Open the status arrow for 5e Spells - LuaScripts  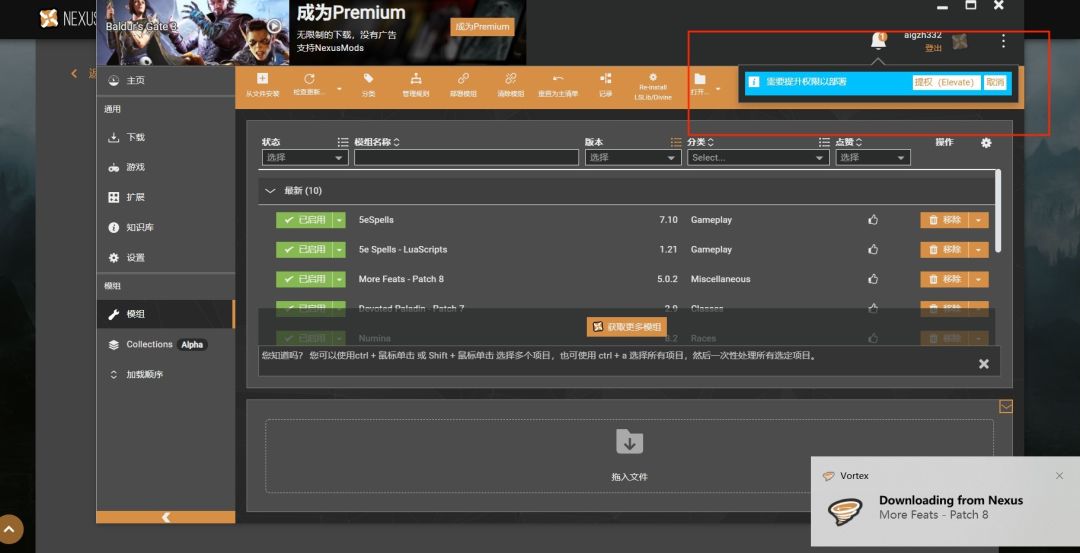(339, 249)
